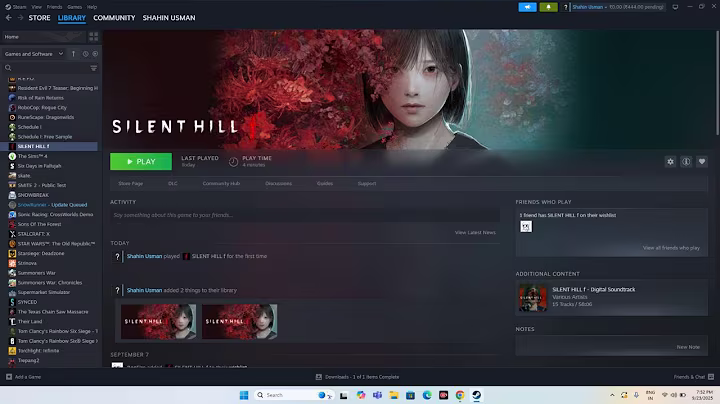Open SHAHIN USMAN profile tab

(169, 17)
